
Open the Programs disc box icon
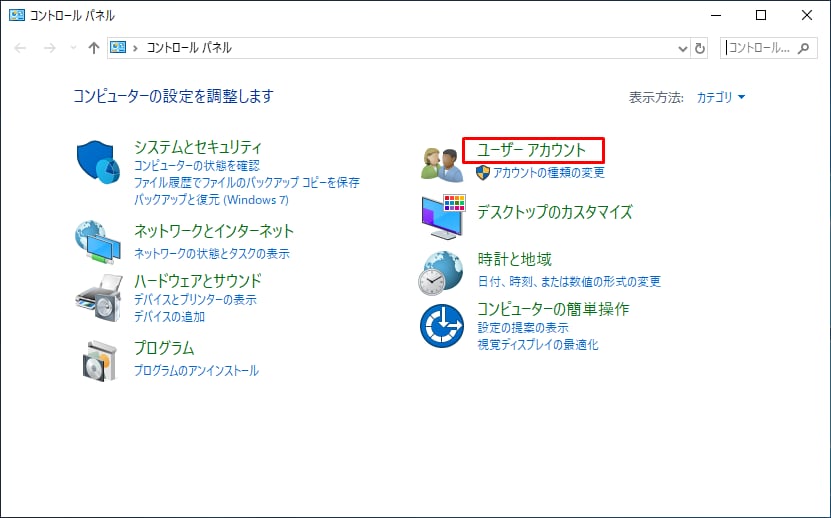[x=100, y=361]
